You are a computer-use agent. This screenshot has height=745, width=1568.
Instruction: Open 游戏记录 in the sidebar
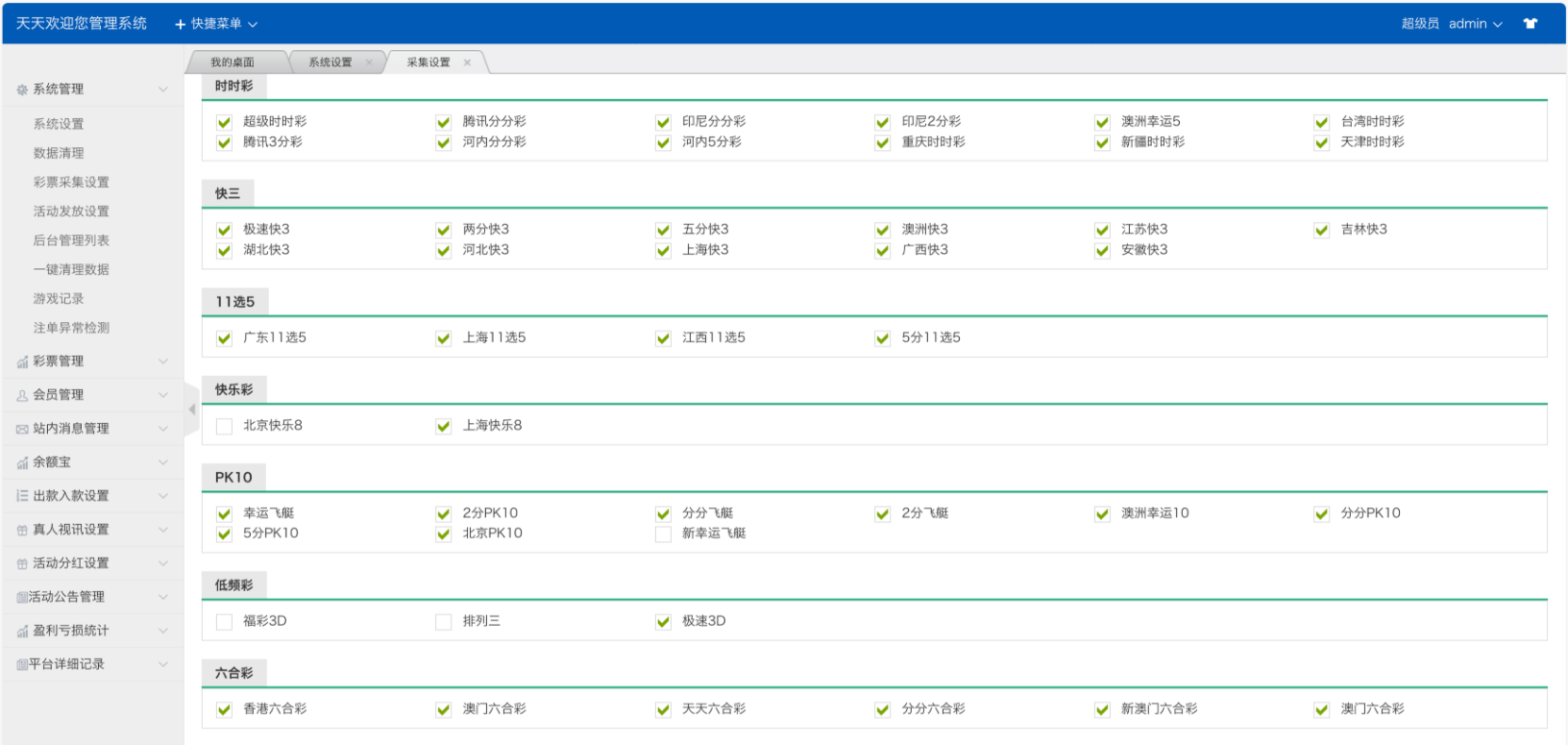(x=59, y=299)
